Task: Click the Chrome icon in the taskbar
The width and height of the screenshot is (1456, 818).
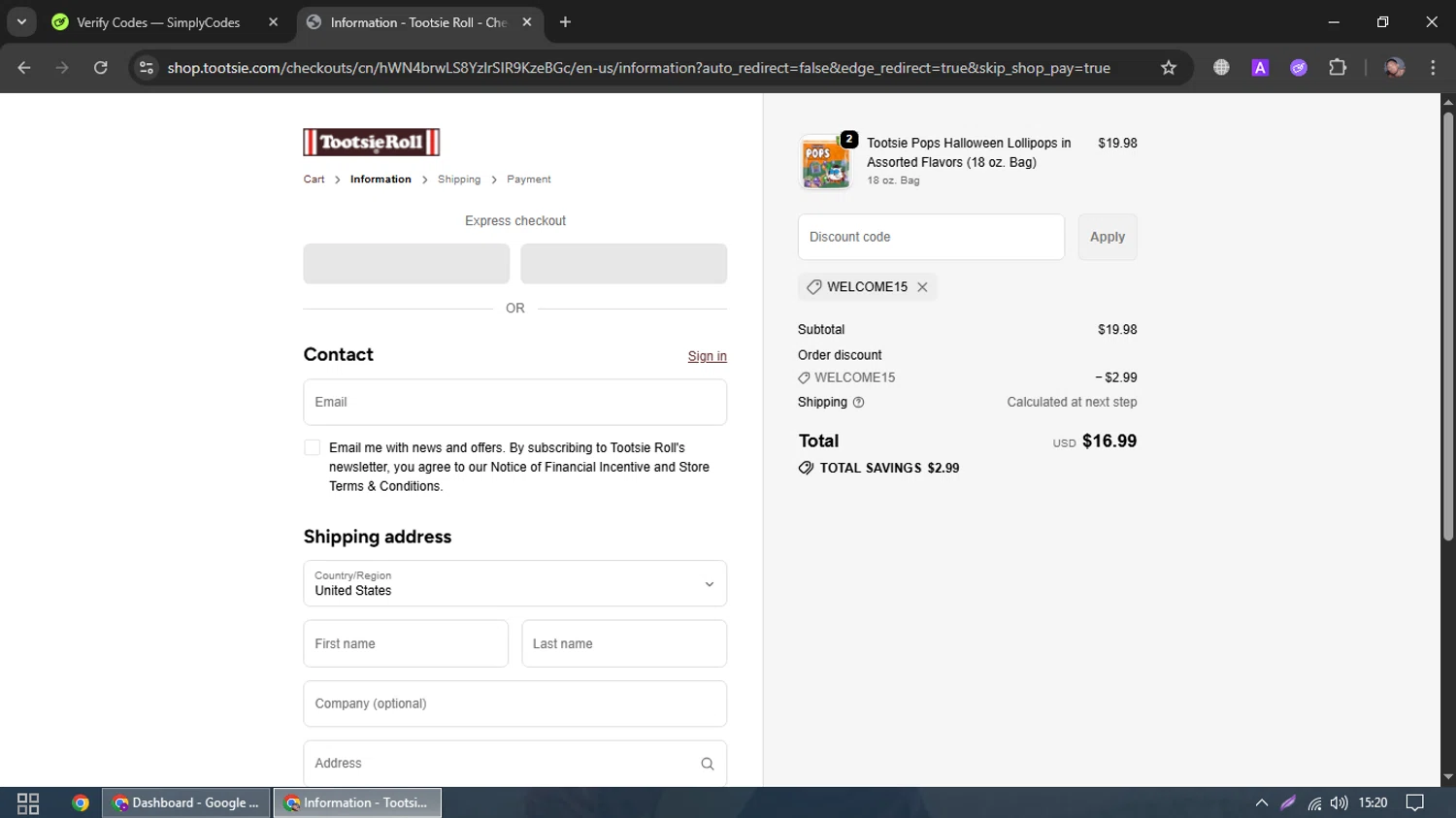Action: click(81, 802)
